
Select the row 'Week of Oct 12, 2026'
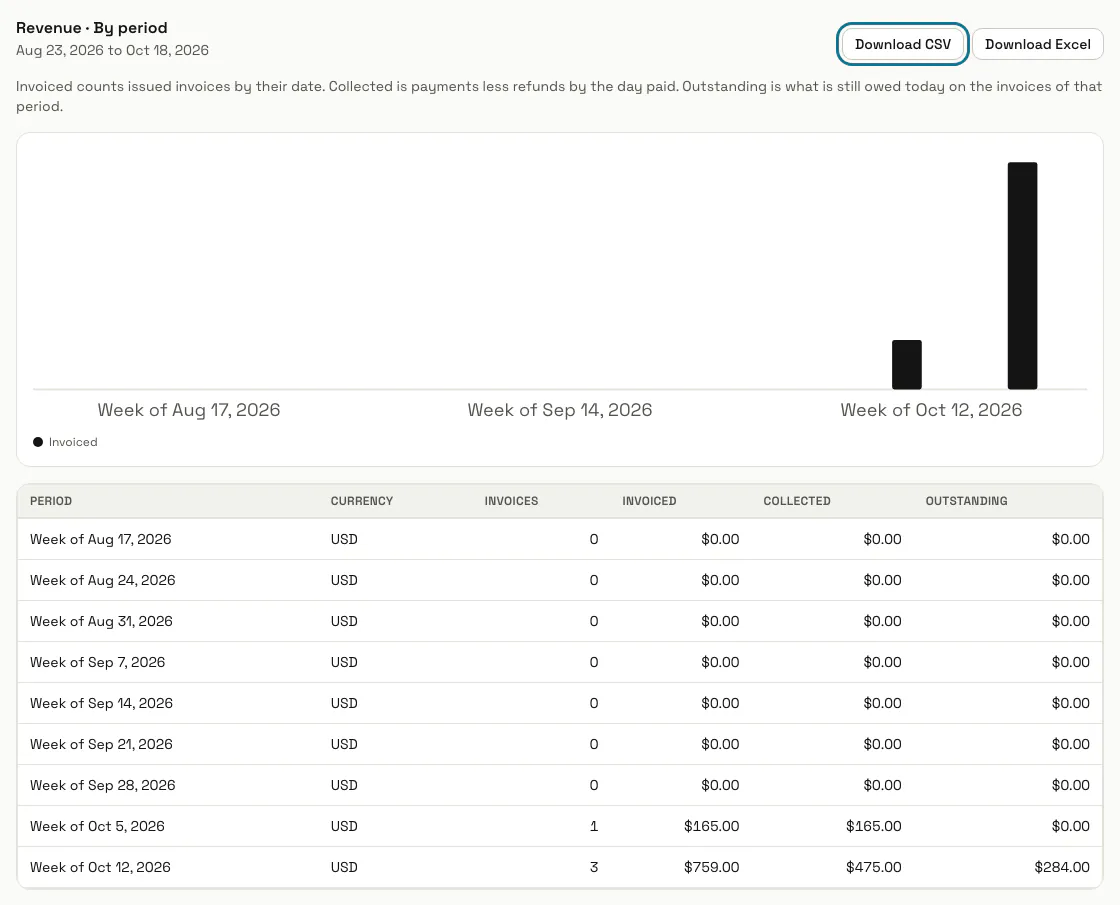point(560,867)
